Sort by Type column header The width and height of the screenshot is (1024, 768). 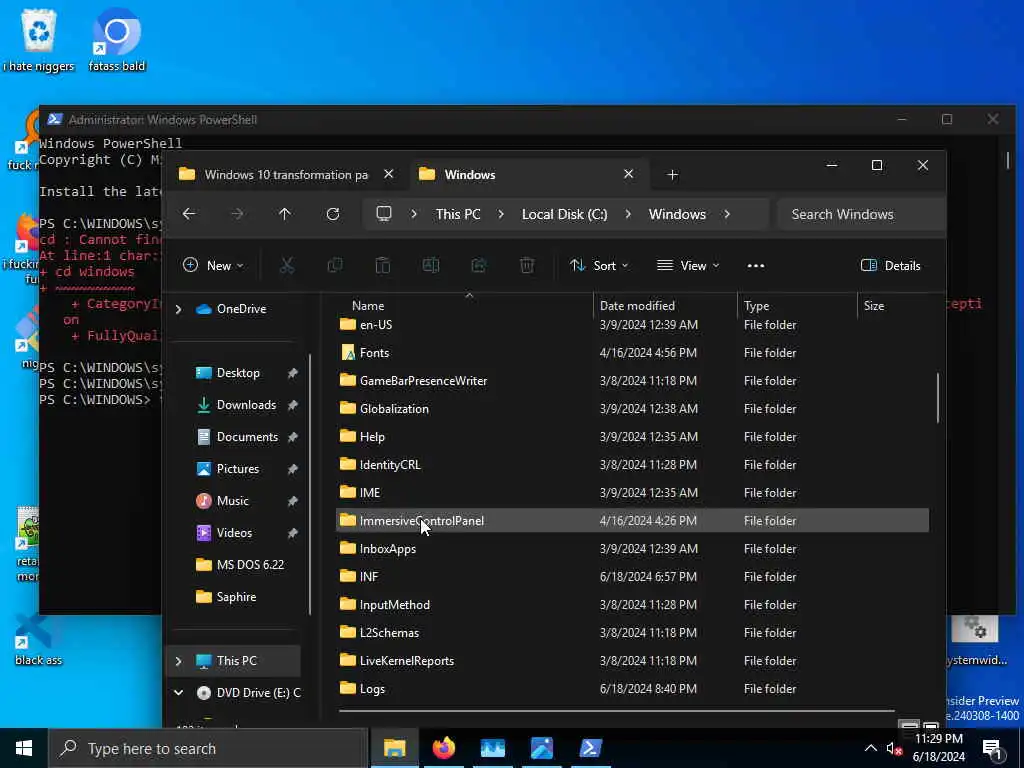tap(756, 306)
